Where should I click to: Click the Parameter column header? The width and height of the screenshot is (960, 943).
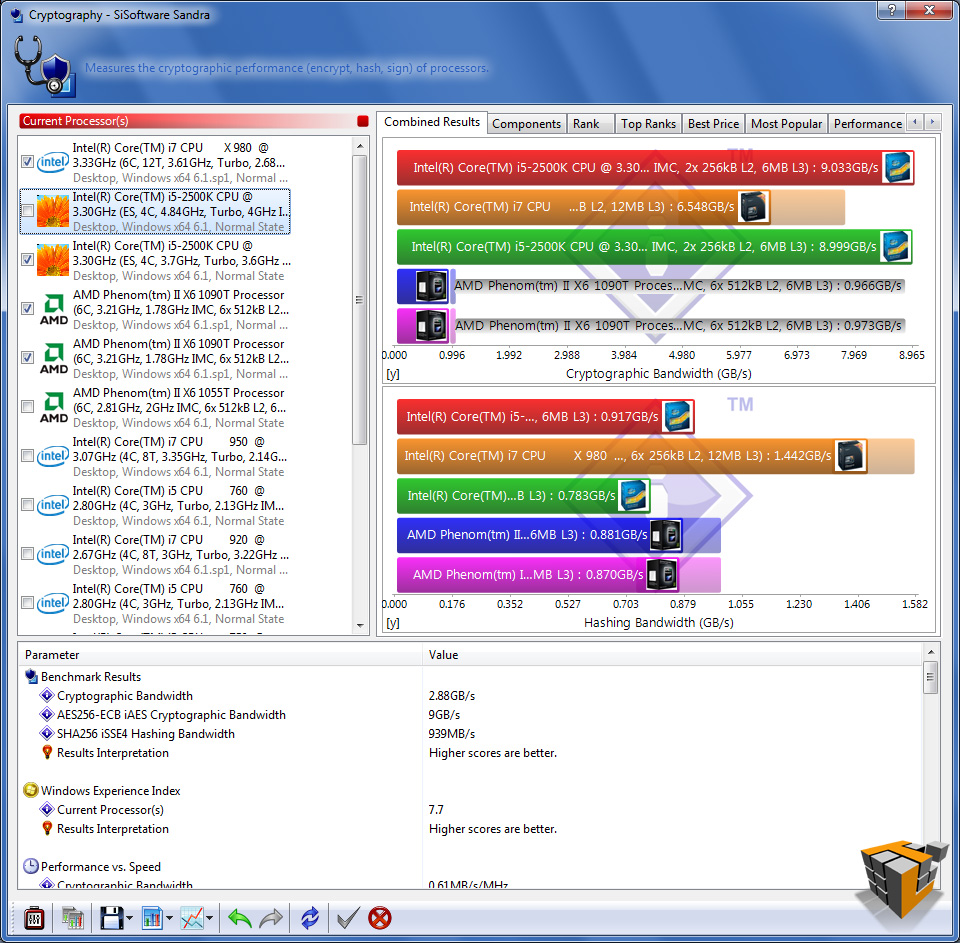pyautogui.click(x=220, y=655)
